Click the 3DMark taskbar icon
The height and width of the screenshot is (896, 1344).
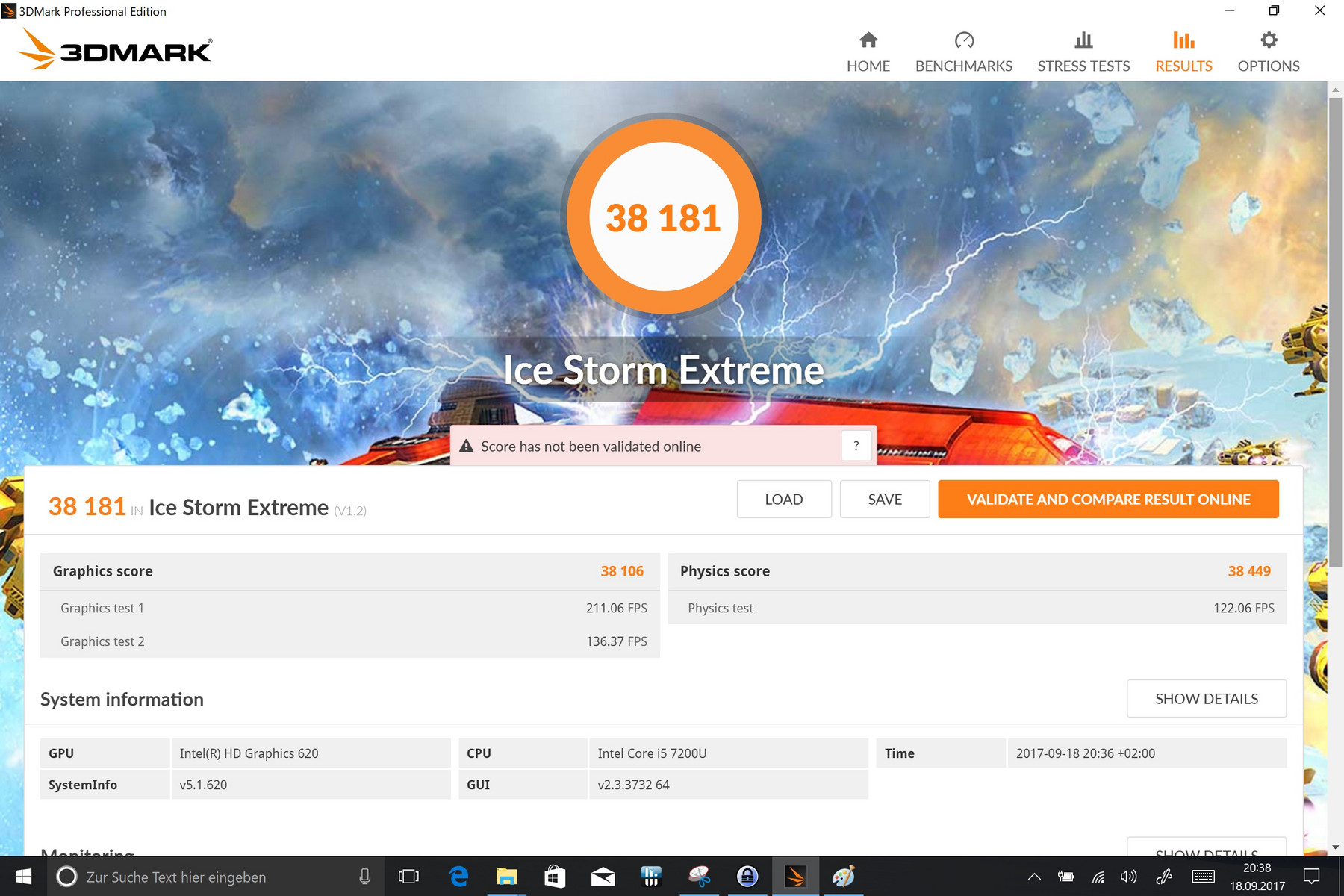(795, 877)
